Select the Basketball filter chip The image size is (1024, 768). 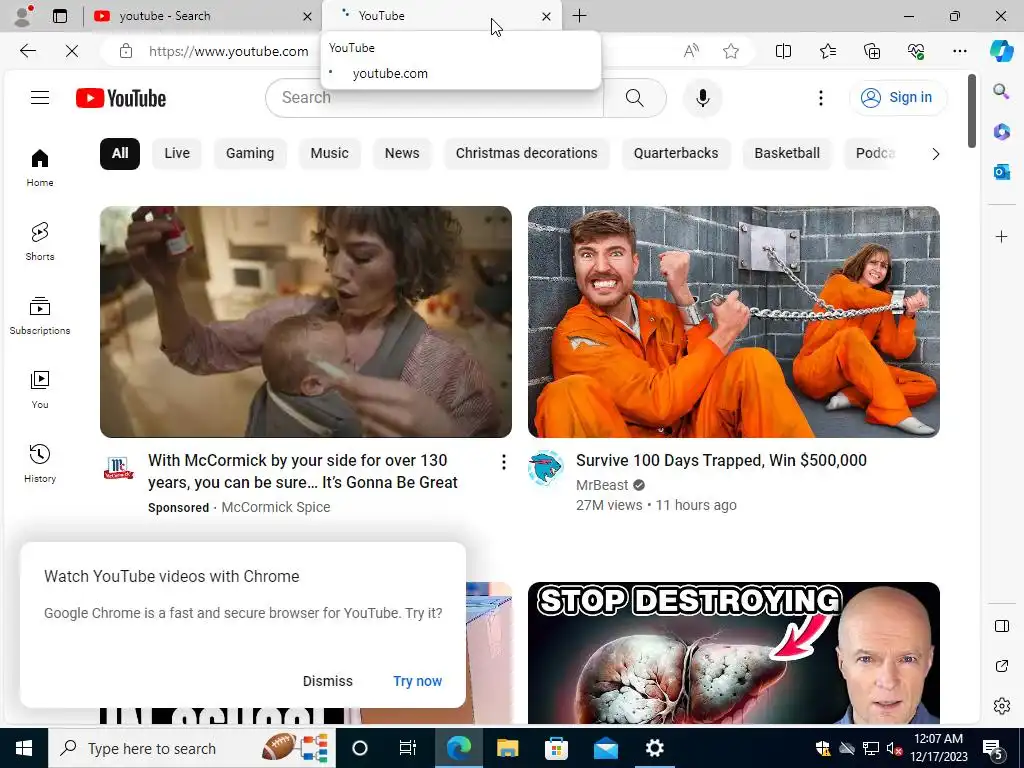(787, 153)
